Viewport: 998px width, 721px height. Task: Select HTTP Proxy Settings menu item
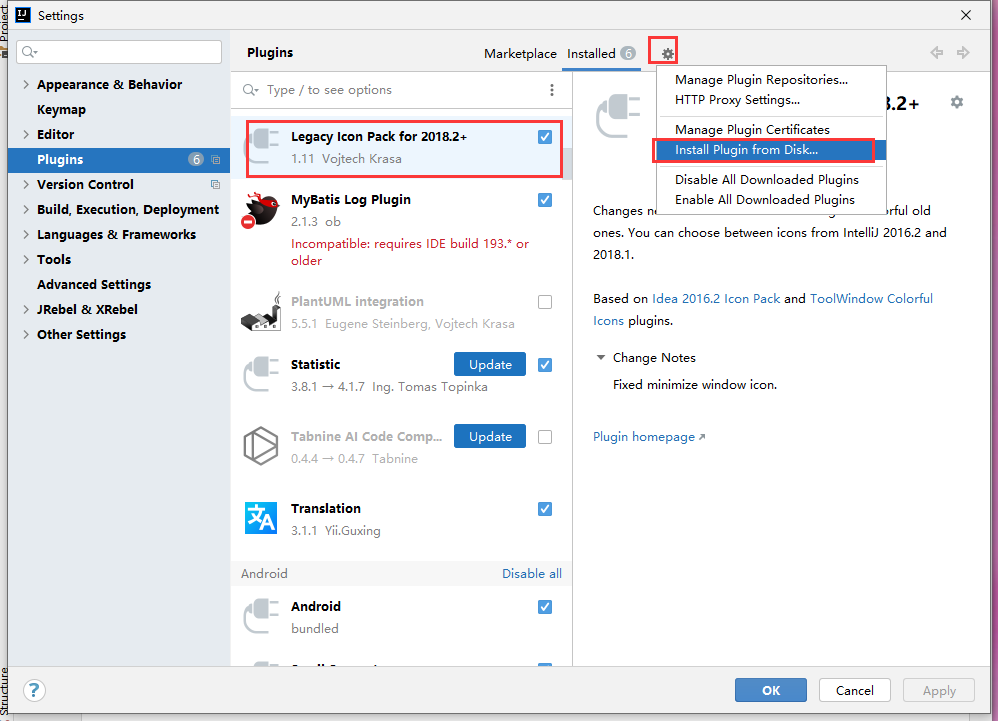737,100
